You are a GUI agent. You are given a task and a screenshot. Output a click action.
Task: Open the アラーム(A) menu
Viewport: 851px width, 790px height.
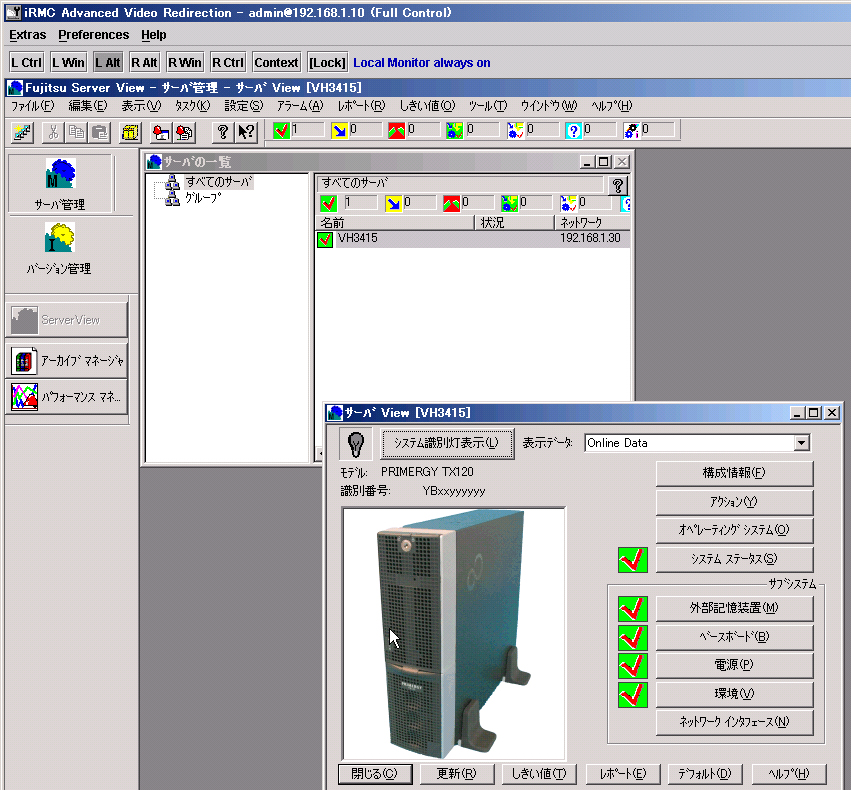tap(300, 106)
